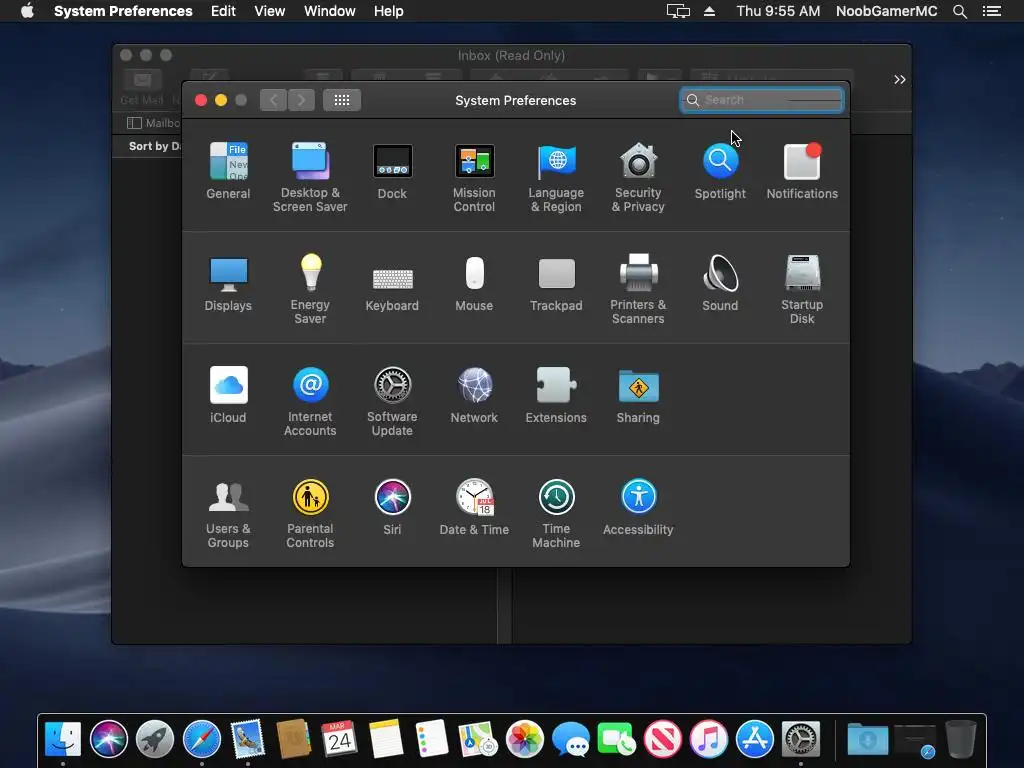Open Notes from the Dock
1024x768 pixels.
(386, 739)
